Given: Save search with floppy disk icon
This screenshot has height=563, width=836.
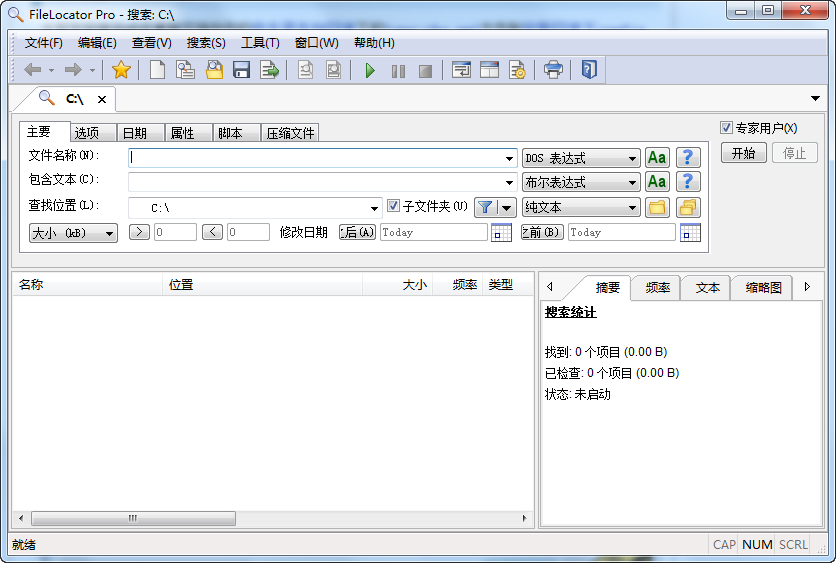Looking at the screenshot, I should (x=242, y=70).
